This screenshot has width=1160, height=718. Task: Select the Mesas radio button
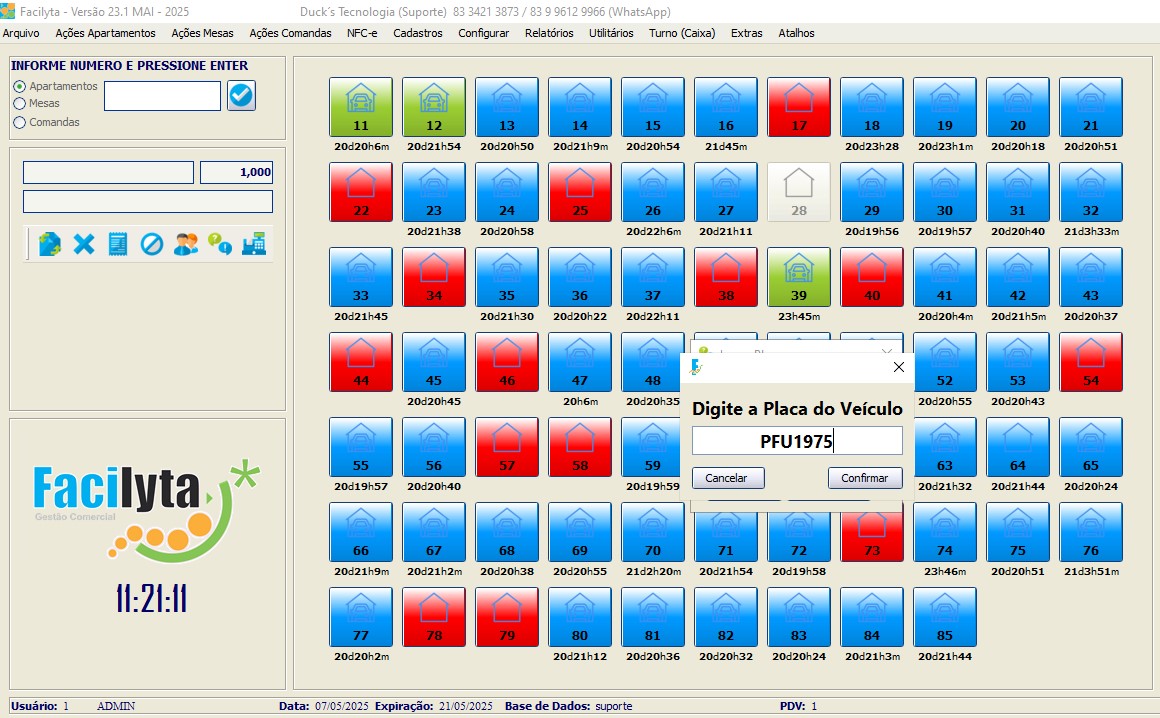coord(20,103)
